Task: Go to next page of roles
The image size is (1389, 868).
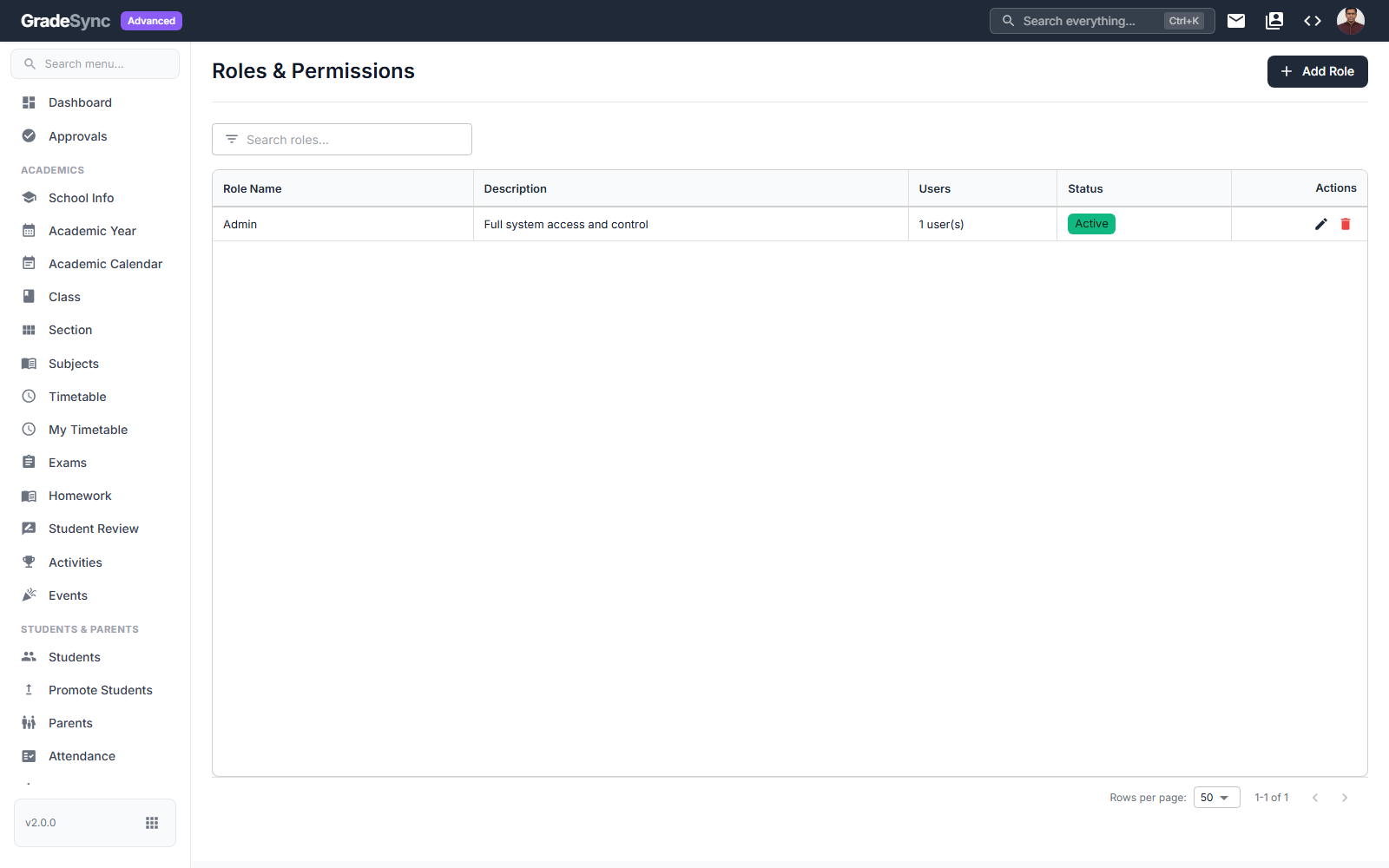Action: (1345, 798)
